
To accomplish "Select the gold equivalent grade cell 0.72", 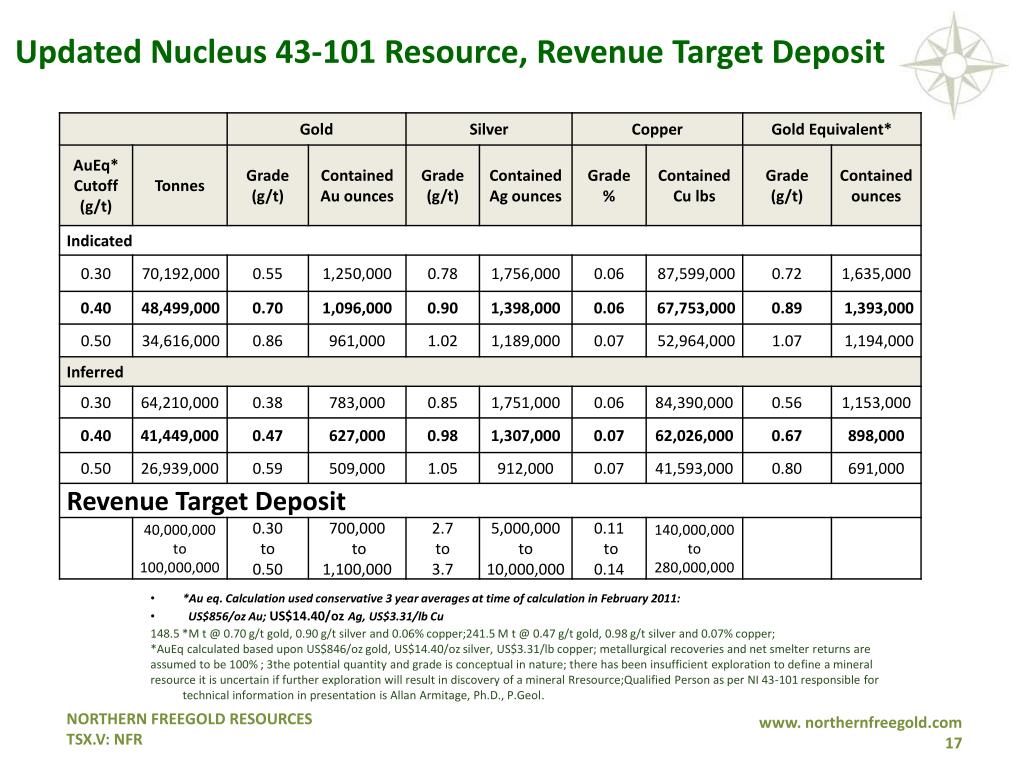I will (786, 274).
